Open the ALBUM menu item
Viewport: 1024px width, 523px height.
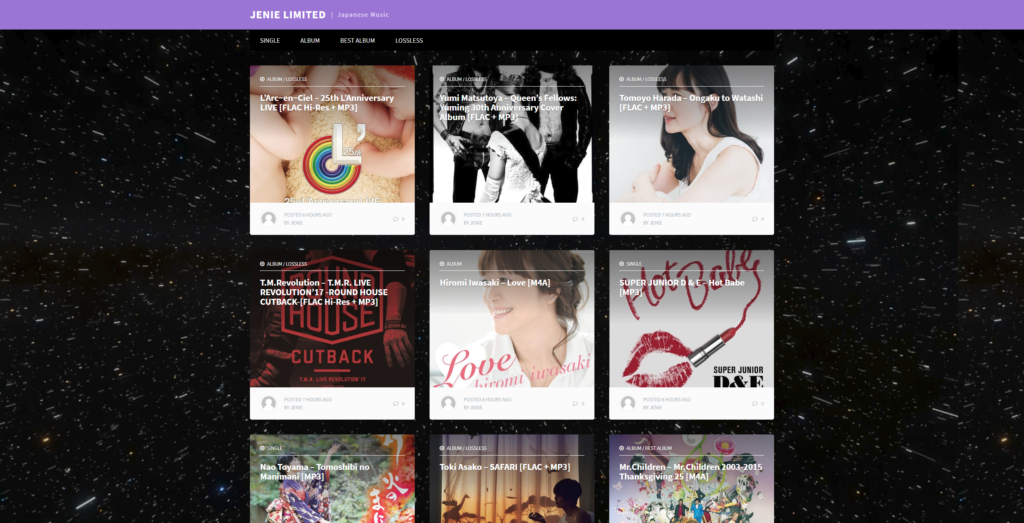tap(310, 40)
